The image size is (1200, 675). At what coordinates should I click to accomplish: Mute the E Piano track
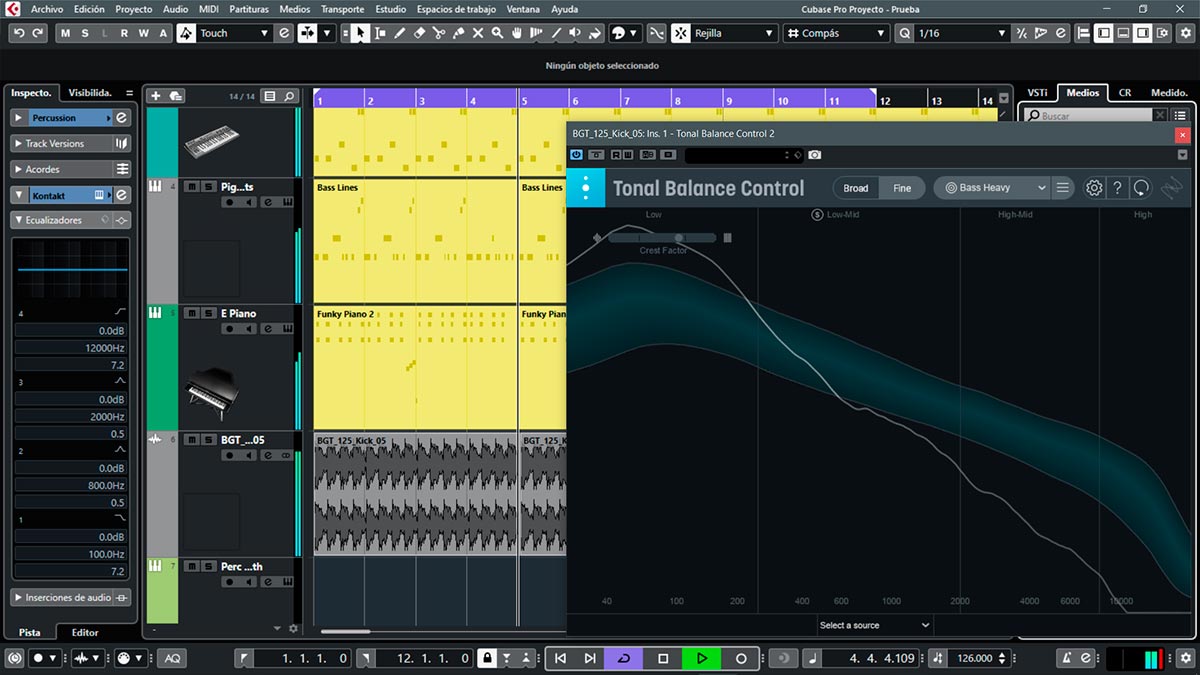(x=192, y=313)
